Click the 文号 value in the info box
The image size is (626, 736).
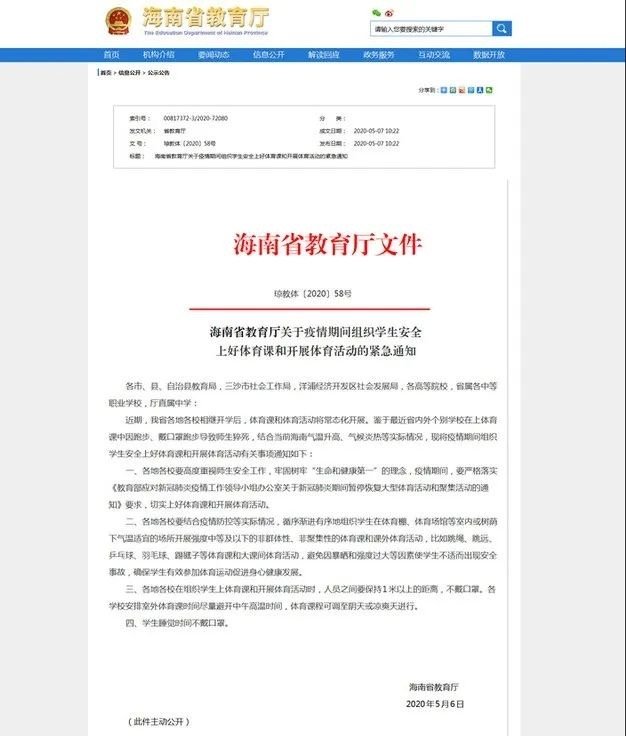[190, 144]
